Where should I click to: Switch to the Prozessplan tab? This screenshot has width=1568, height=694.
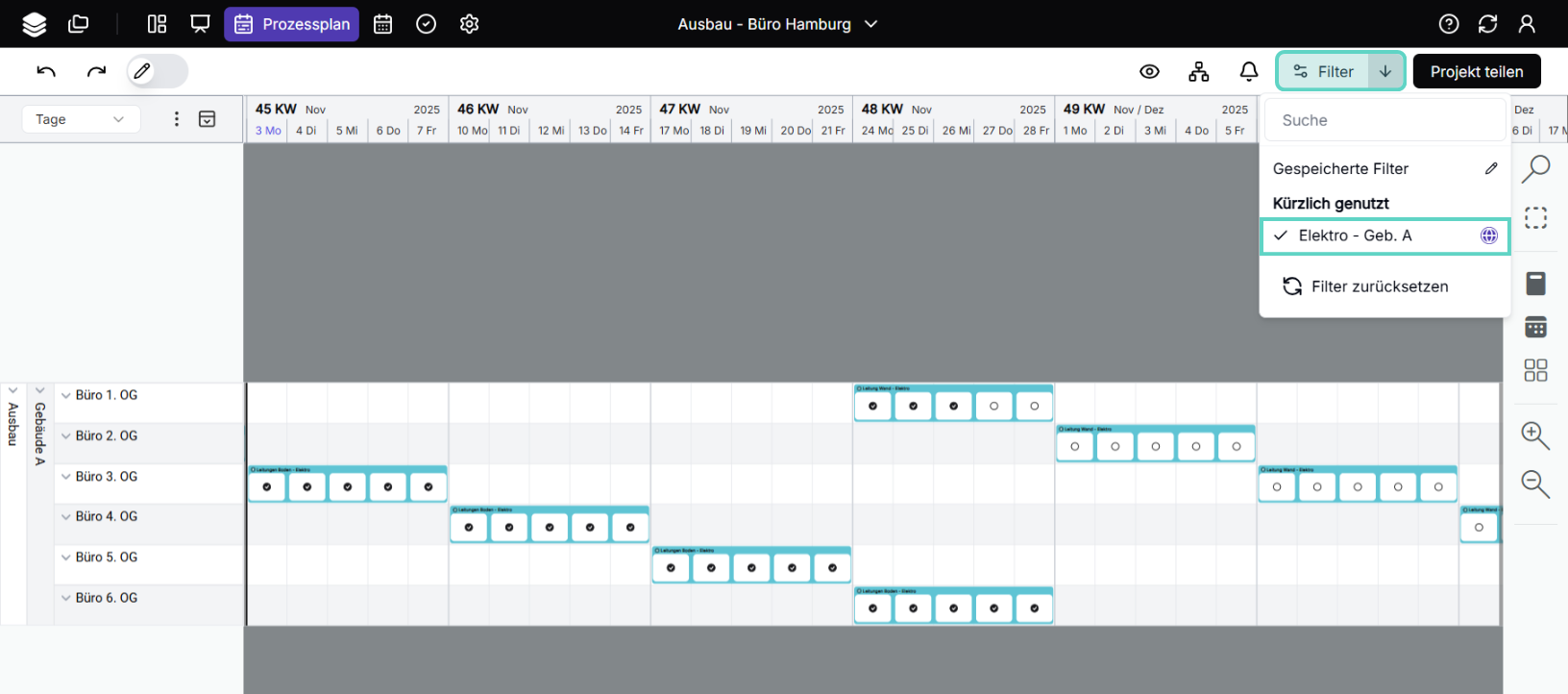click(292, 24)
